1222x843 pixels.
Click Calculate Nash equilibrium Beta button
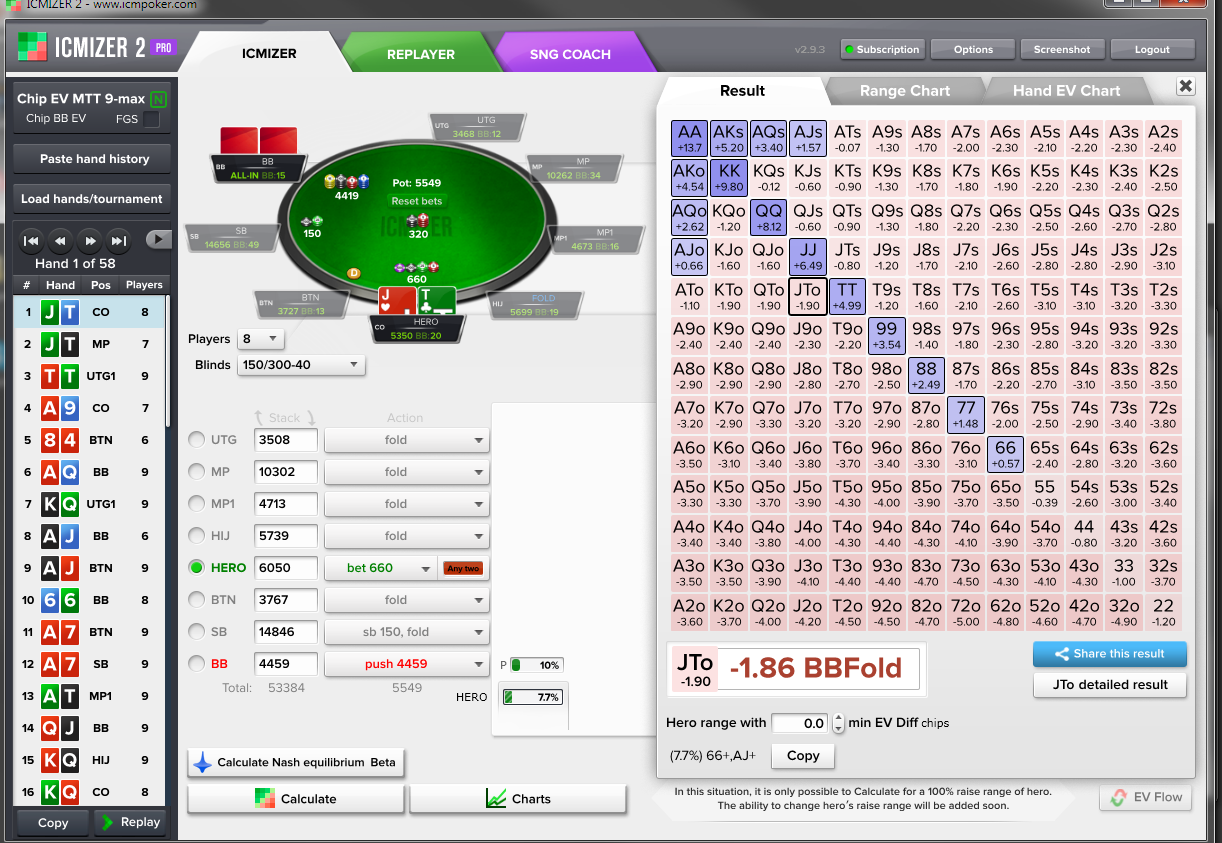pyautogui.click(x=296, y=762)
